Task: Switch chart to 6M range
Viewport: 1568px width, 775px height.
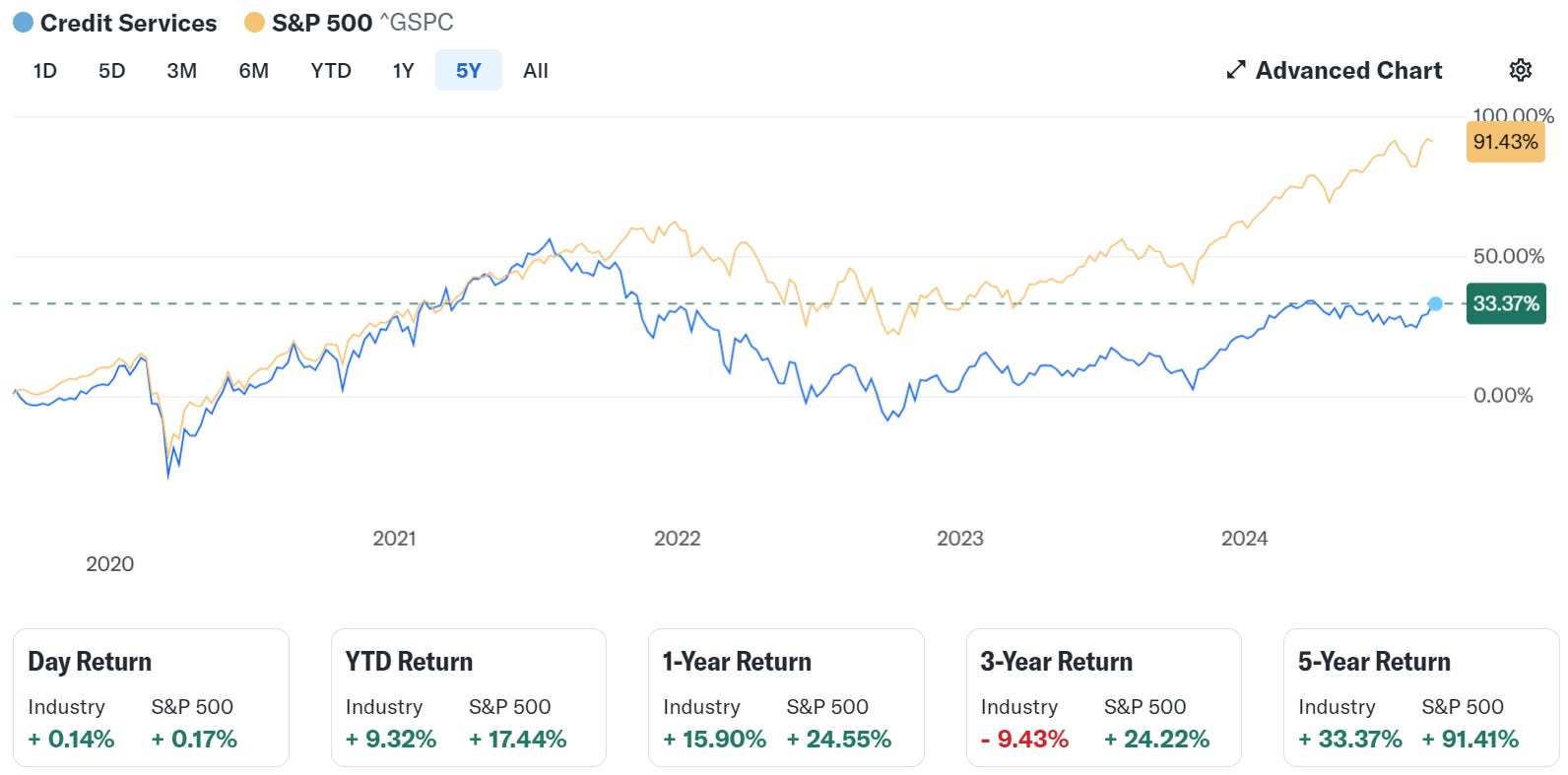Action: (x=254, y=71)
